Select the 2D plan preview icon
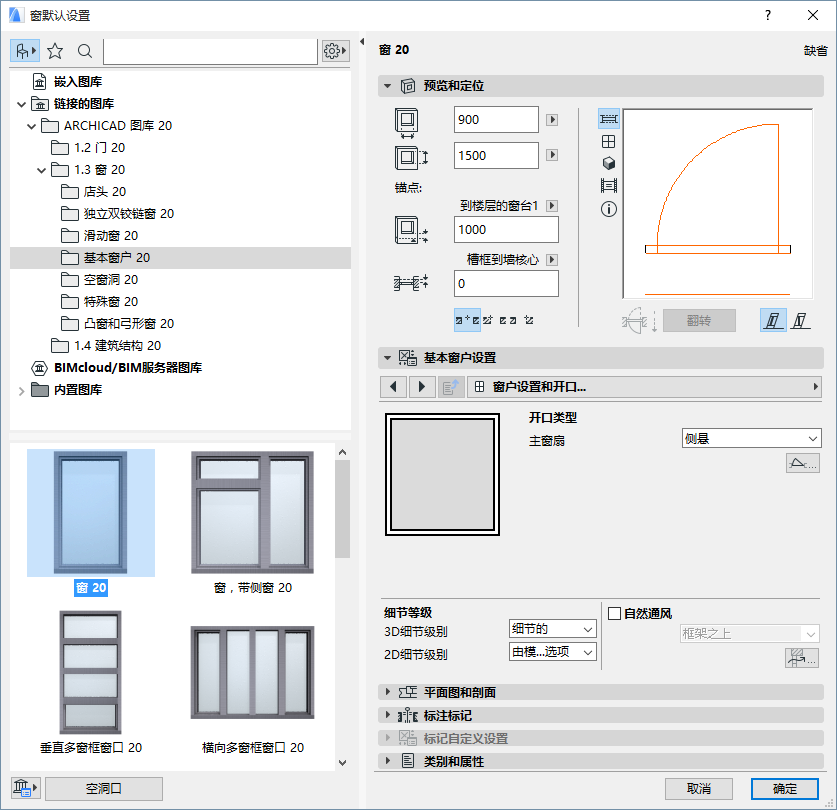837x810 pixels. [x=608, y=118]
